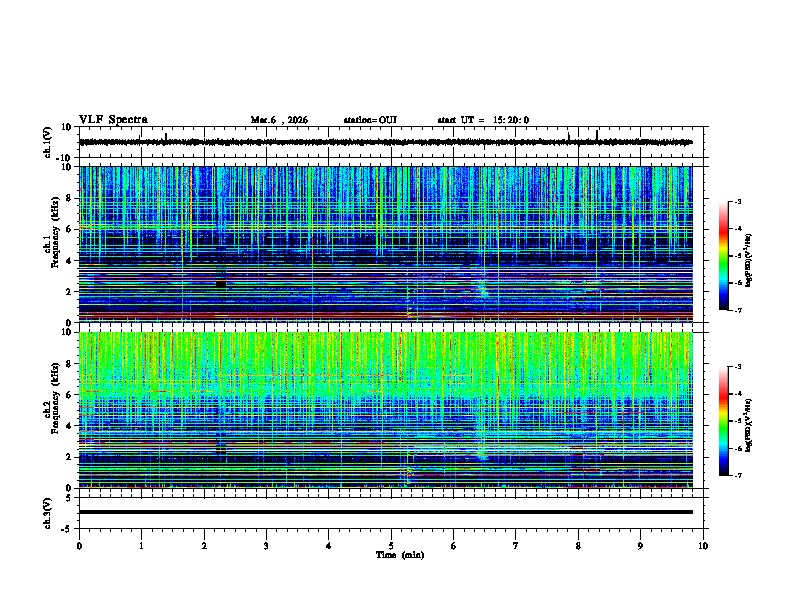Click the ch.1 voltage waveform trace

385,142
